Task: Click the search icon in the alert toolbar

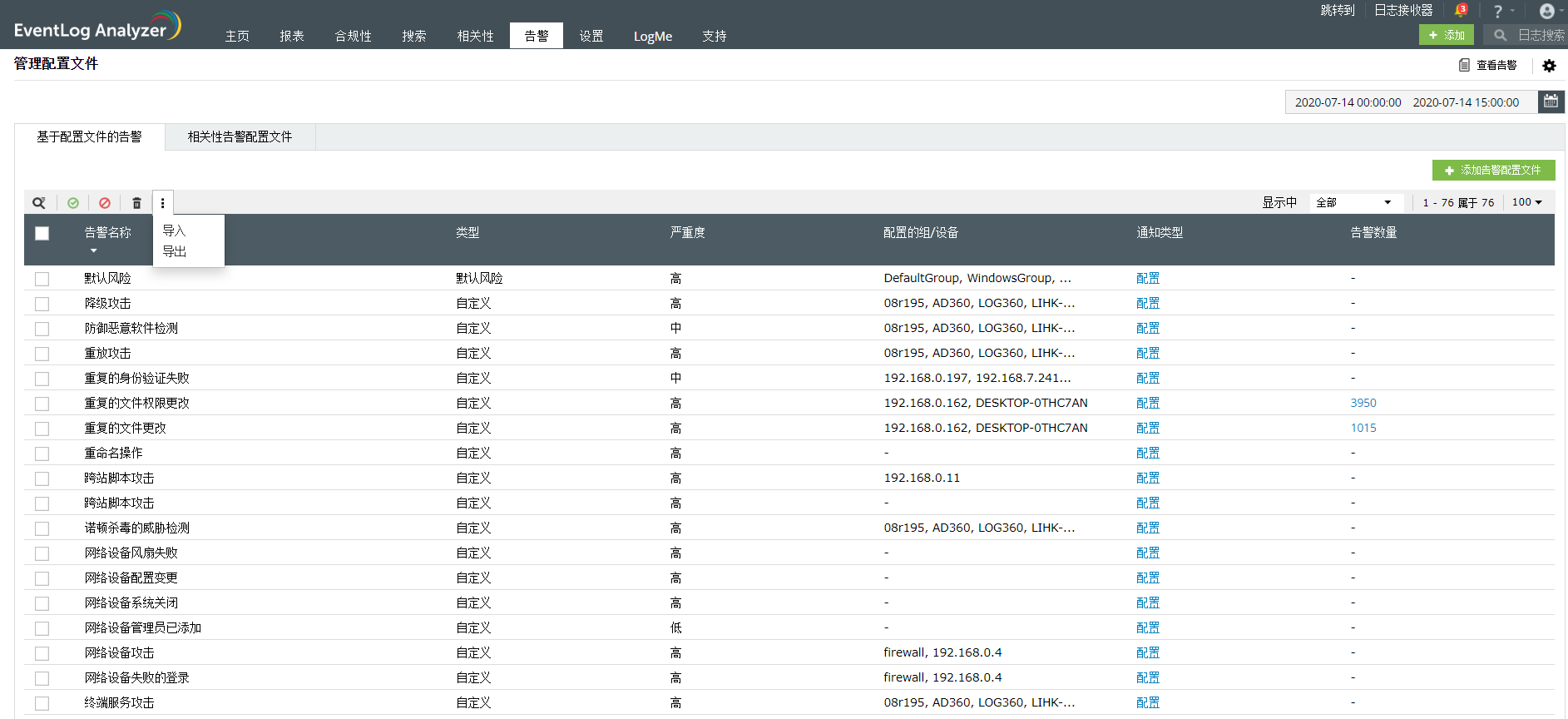Action: (x=39, y=203)
